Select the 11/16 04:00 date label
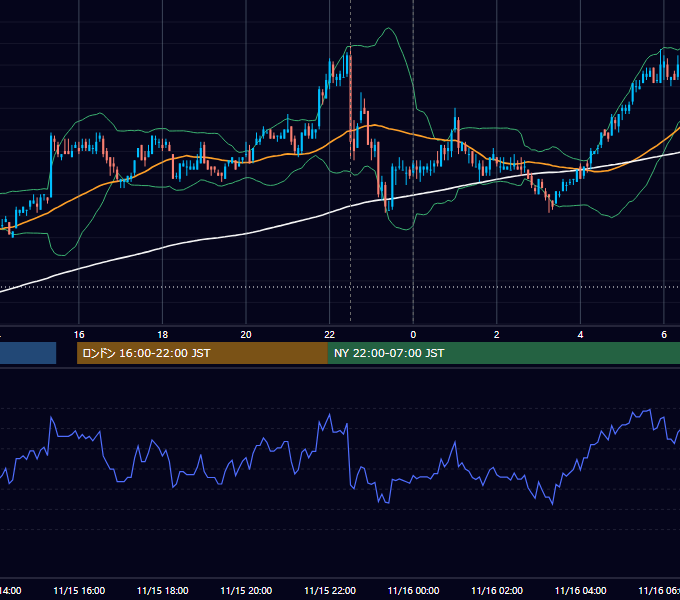This screenshot has height=600, width=680. coord(581,590)
